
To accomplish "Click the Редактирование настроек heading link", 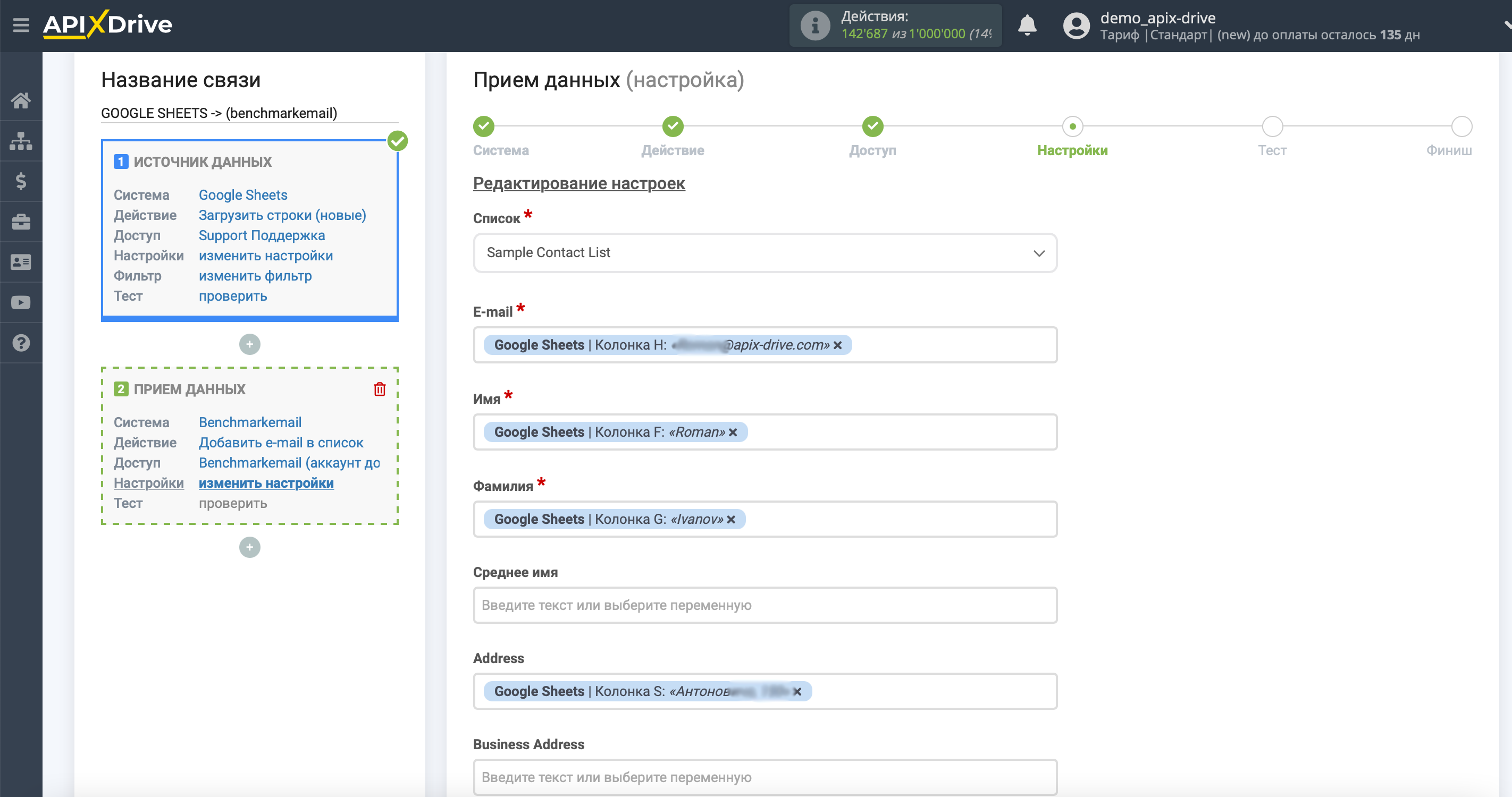I will 579,183.
